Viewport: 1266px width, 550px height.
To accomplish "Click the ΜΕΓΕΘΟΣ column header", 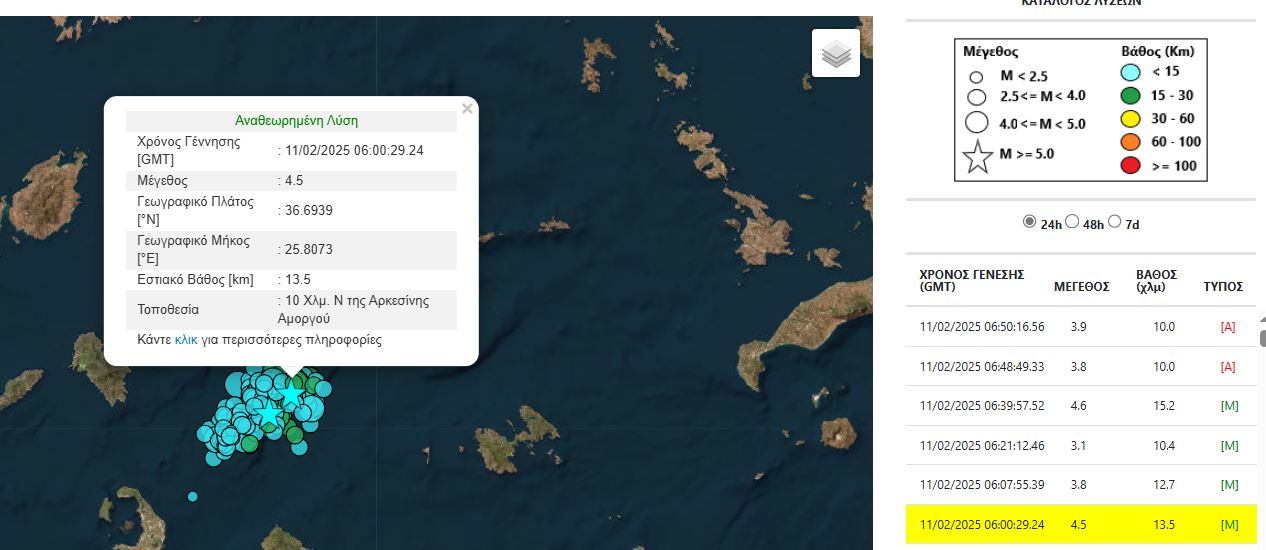I will pyautogui.click(x=1081, y=286).
